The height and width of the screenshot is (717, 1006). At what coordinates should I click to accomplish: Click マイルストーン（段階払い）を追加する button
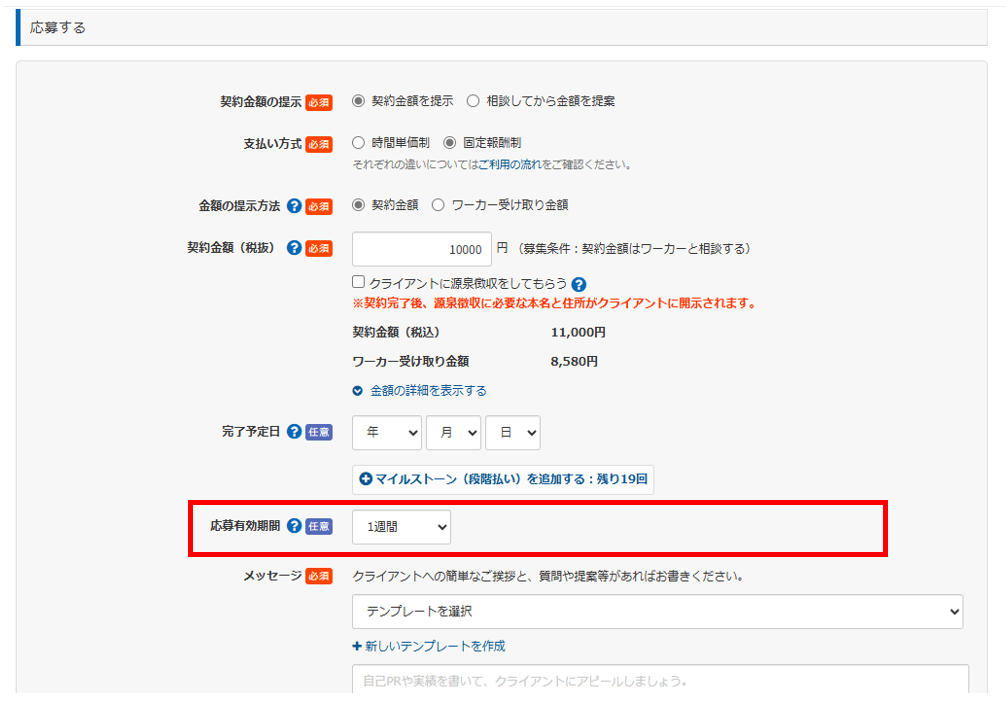(503, 479)
